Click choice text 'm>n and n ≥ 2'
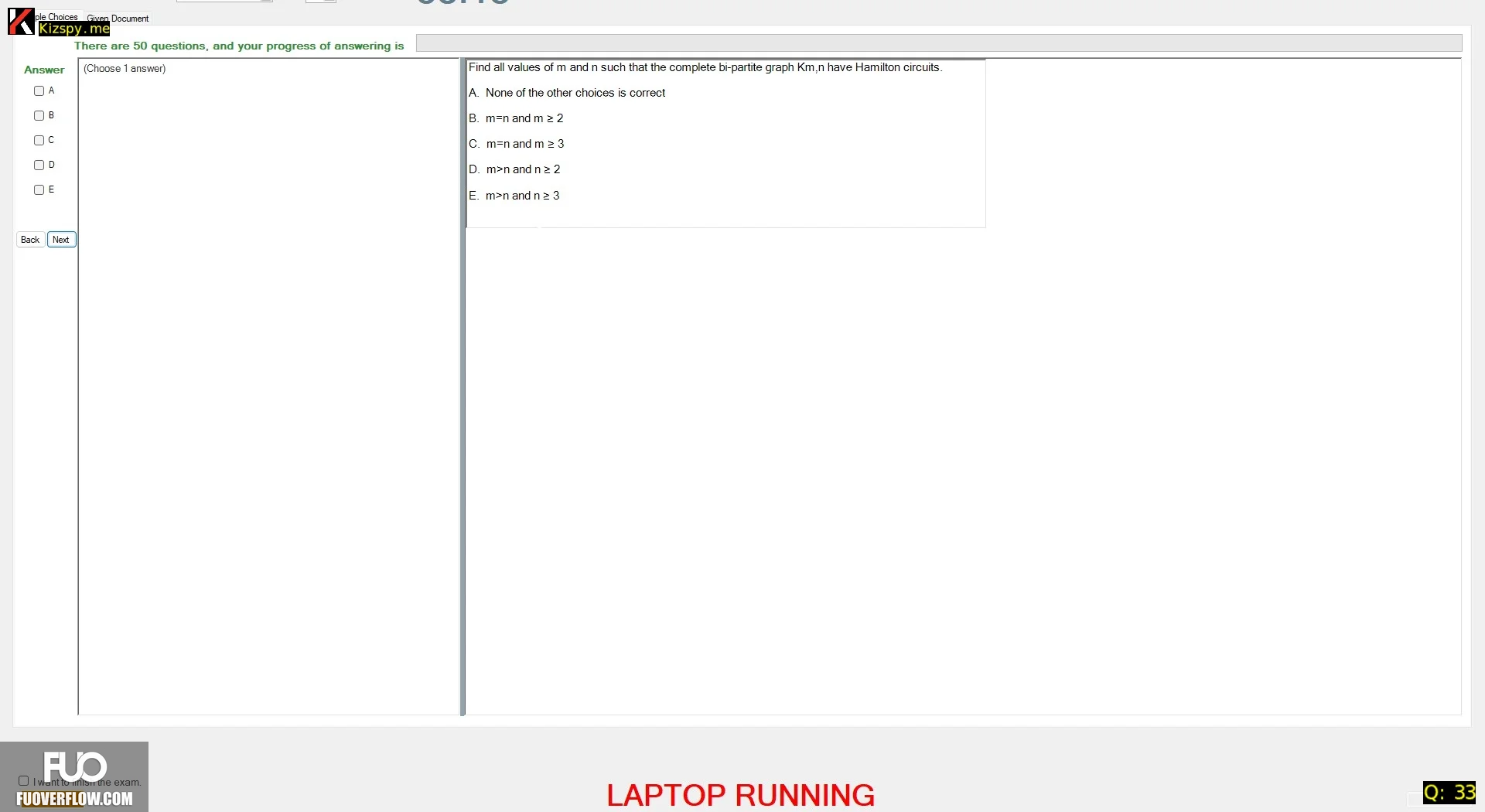The height and width of the screenshot is (812, 1485). tap(524, 169)
